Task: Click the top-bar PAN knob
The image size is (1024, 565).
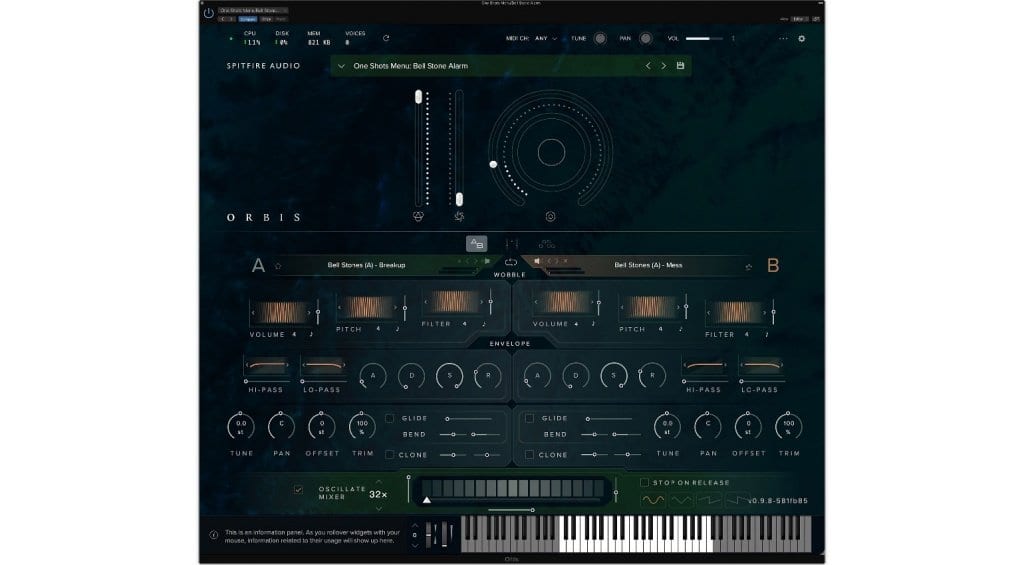Action: [645, 39]
